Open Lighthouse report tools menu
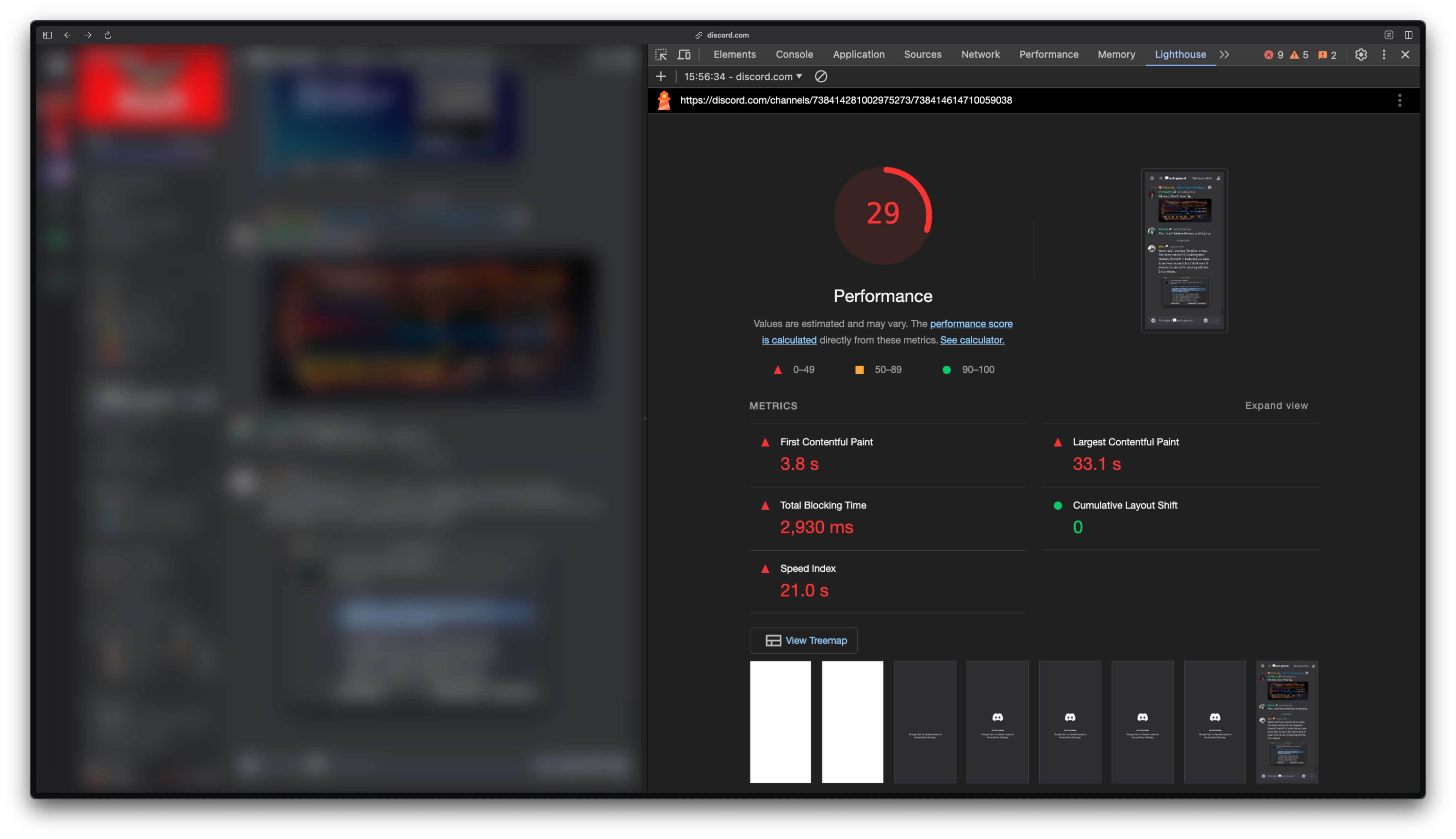This screenshot has height=839, width=1456. [1399, 100]
